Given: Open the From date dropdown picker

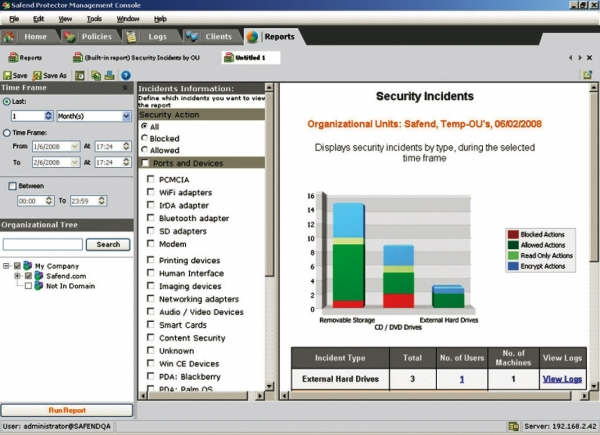Looking at the screenshot, I should (x=75, y=146).
